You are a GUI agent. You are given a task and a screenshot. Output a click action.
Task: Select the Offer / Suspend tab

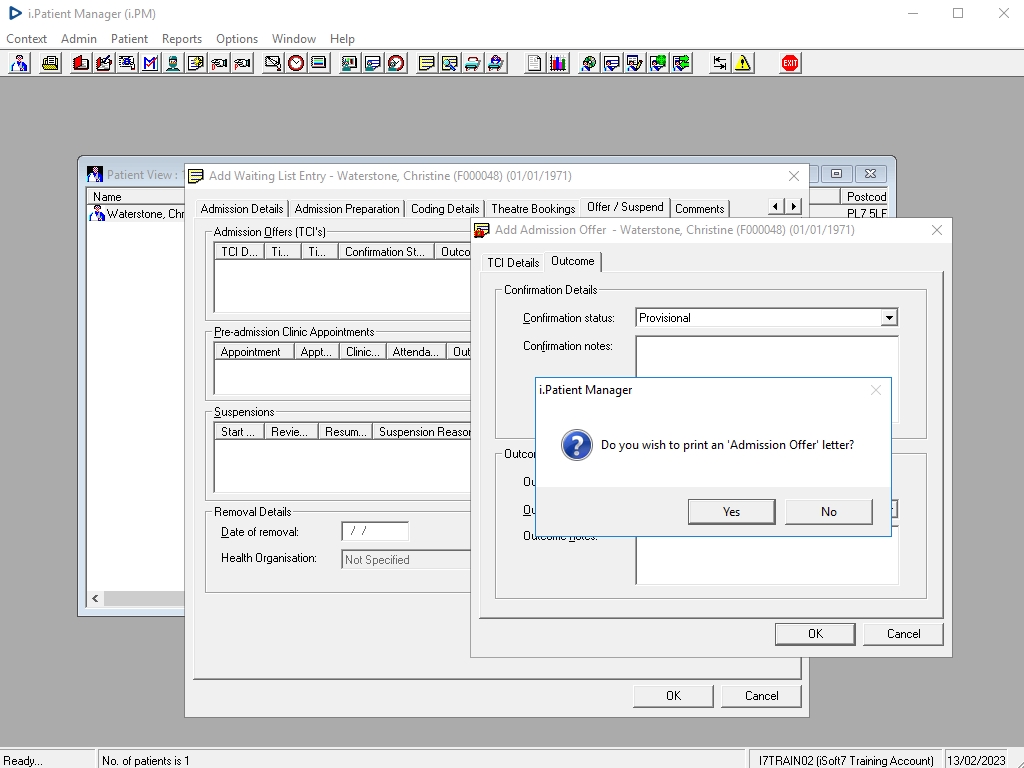(625, 207)
